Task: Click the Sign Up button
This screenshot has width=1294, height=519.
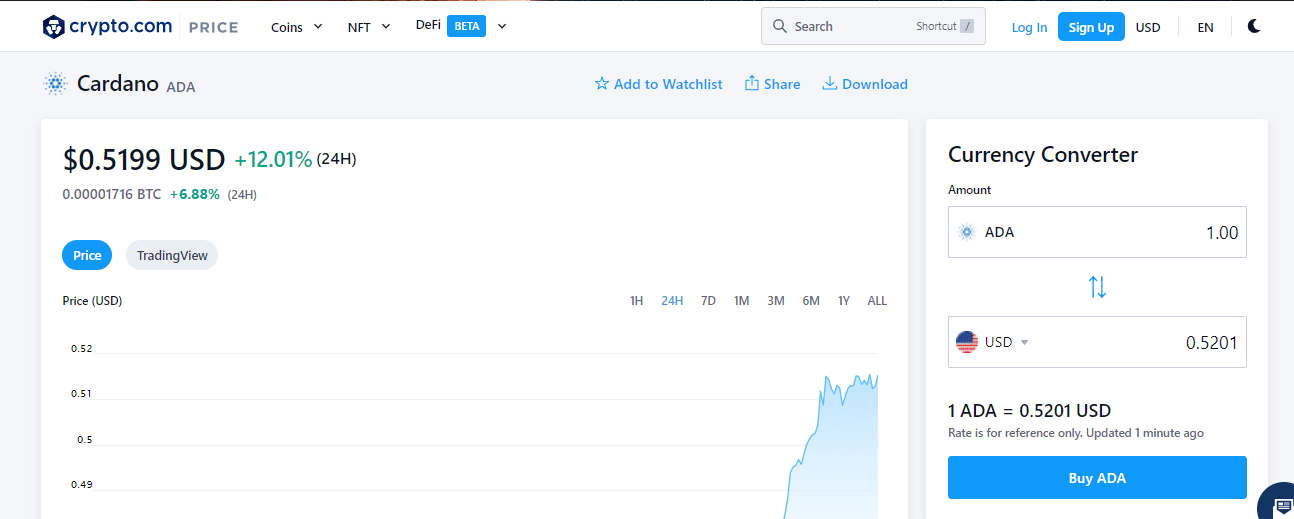Action: coord(1091,27)
